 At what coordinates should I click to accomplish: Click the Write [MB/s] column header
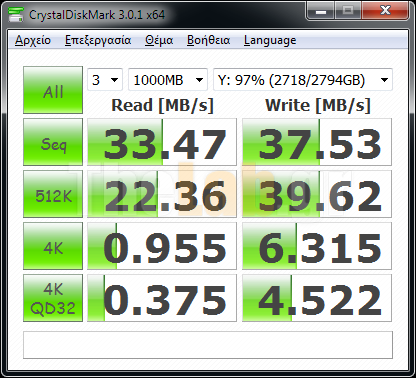(318, 105)
